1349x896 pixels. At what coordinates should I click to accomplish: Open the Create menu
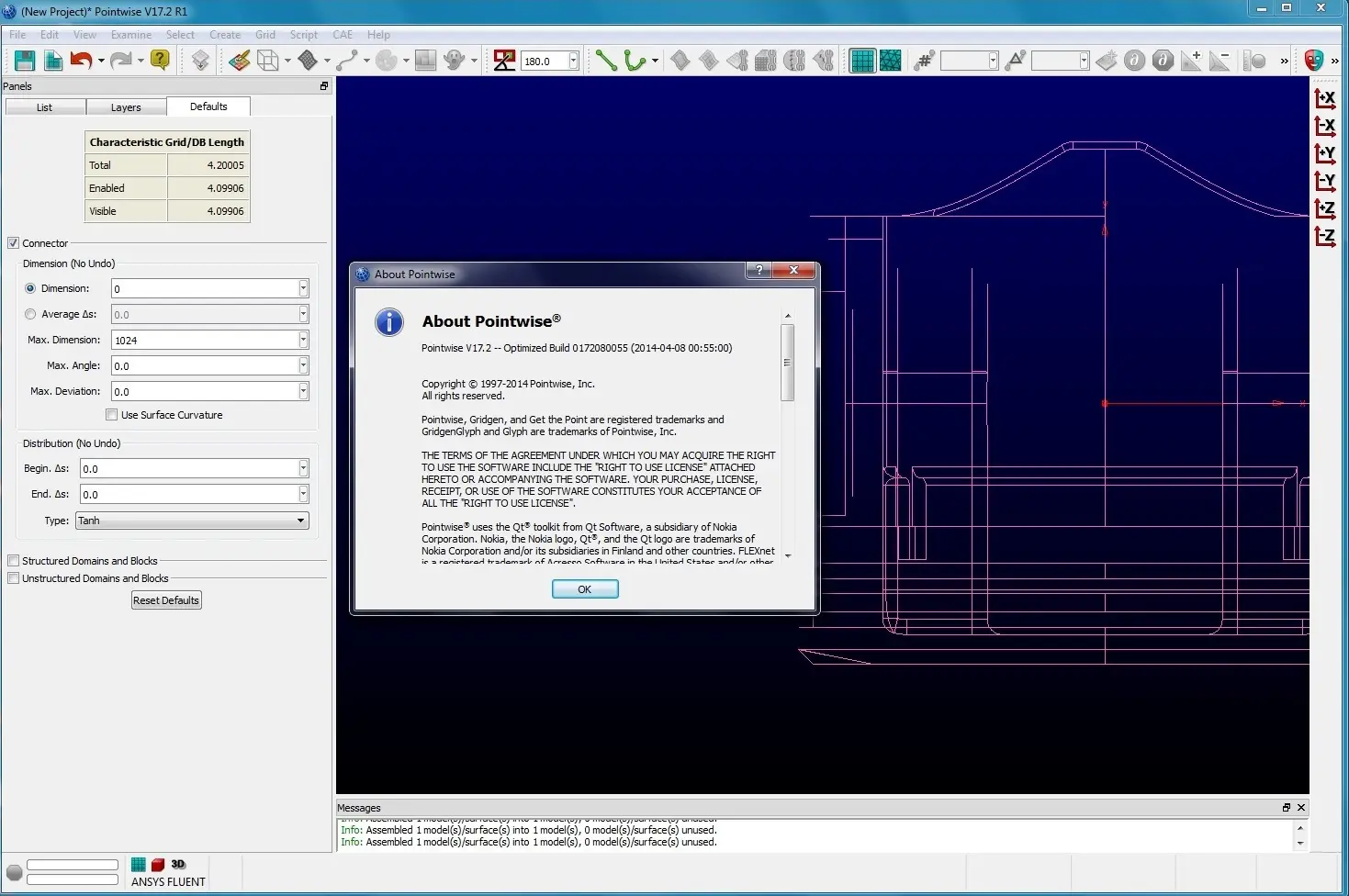pos(225,35)
